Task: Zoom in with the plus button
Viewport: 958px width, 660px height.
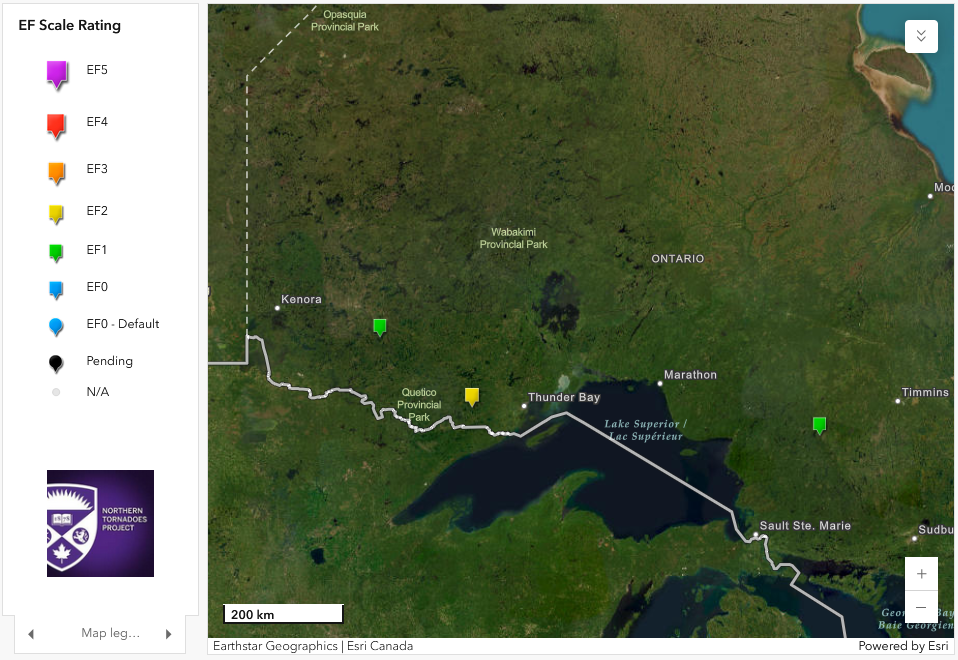Action: point(920,574)
